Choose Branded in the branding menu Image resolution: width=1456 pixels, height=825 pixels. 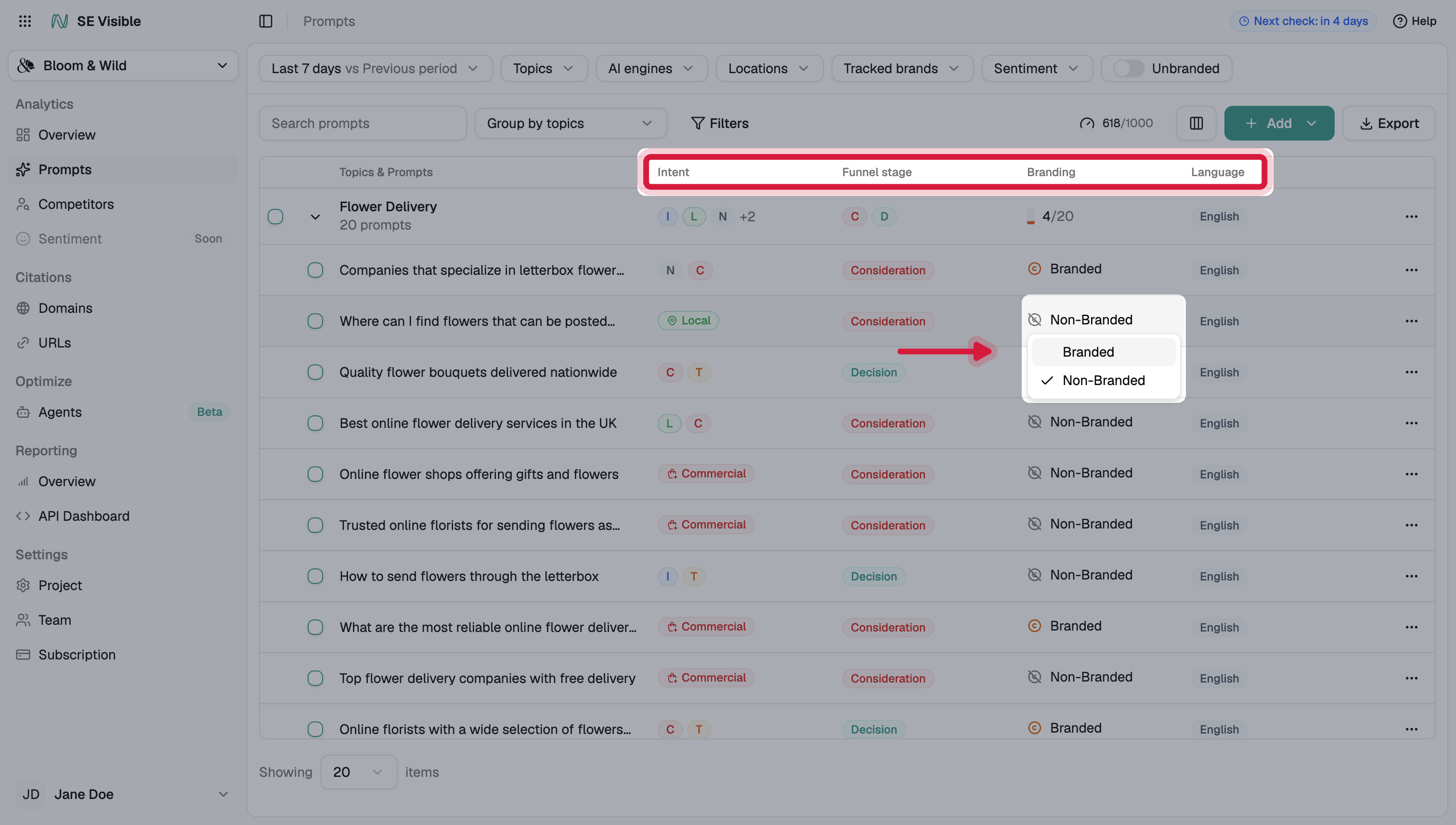pyautogui.click(x=1103, y=352)
